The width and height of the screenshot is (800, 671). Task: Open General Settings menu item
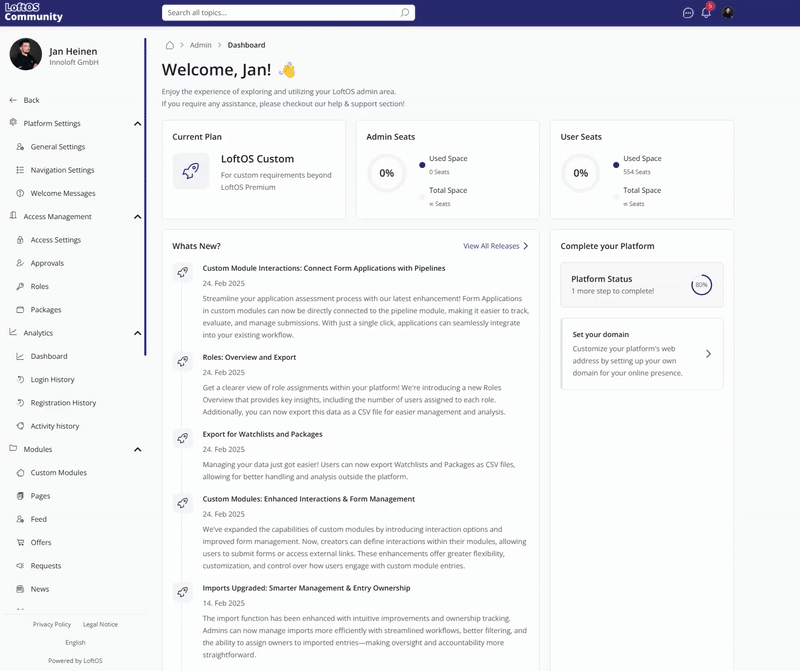tap(57, 147)
